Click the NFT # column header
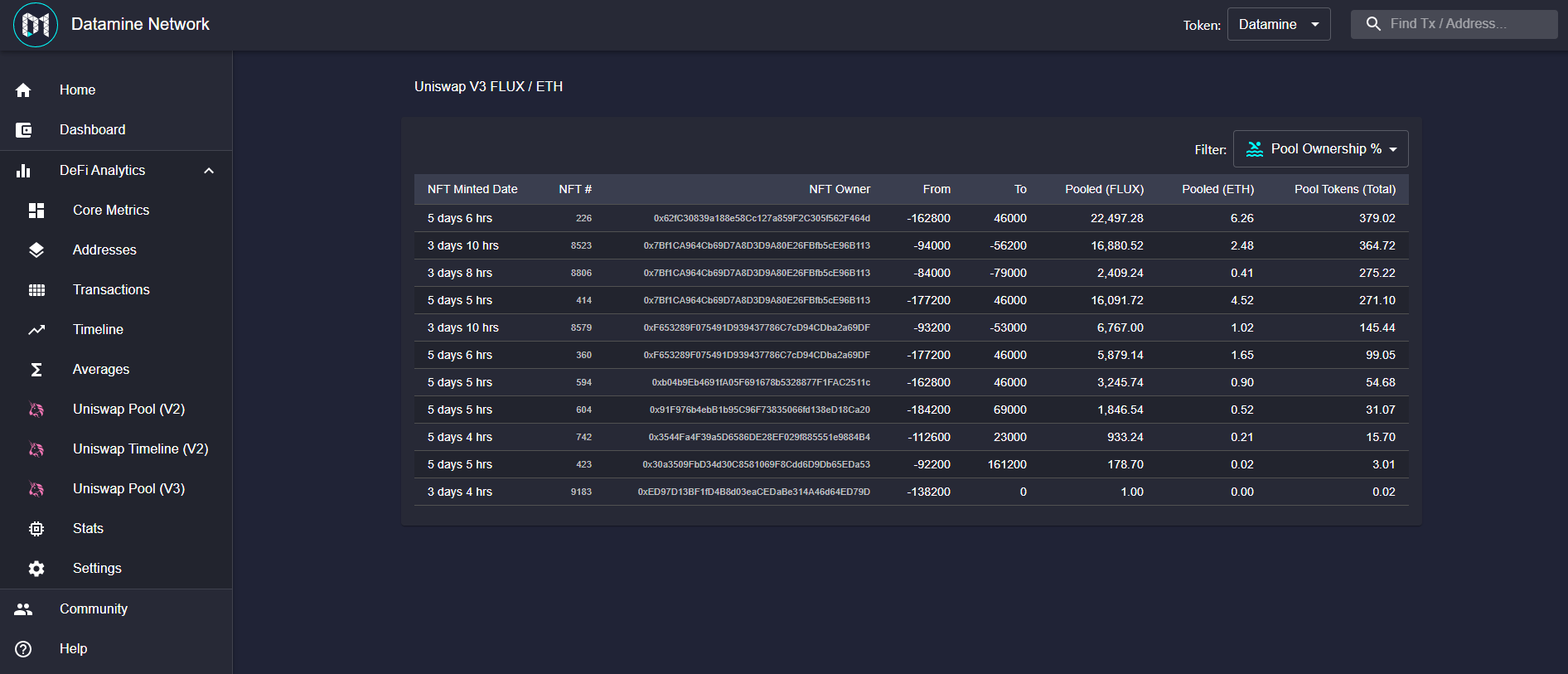 coord(575,189)
